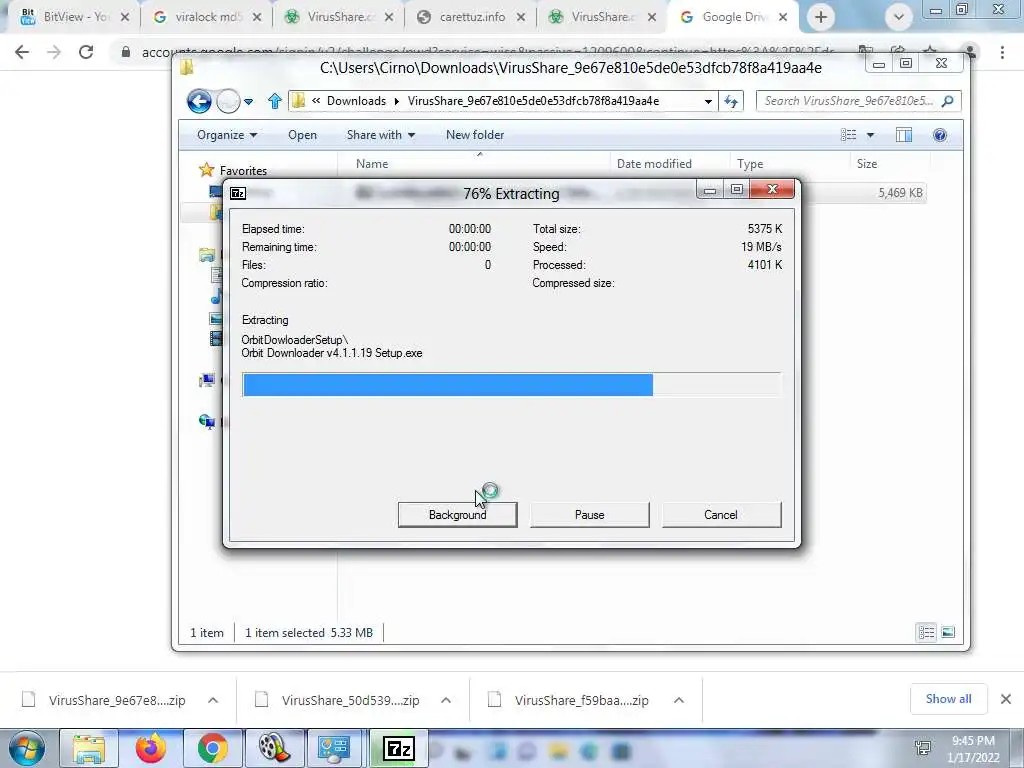Screen dimensions: 1024x768
Task: Switch to Chrome on taskbar
Action: [x=212, y=748]
